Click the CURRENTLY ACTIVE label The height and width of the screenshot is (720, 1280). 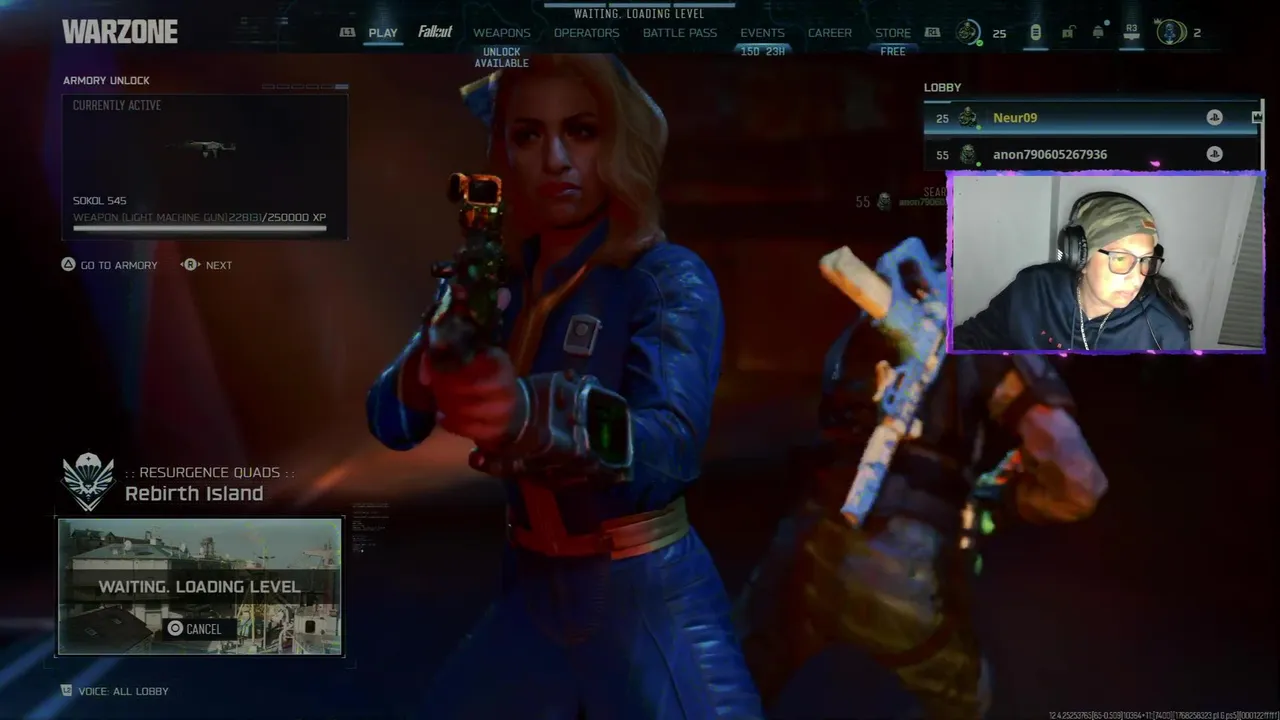(117, 105)
